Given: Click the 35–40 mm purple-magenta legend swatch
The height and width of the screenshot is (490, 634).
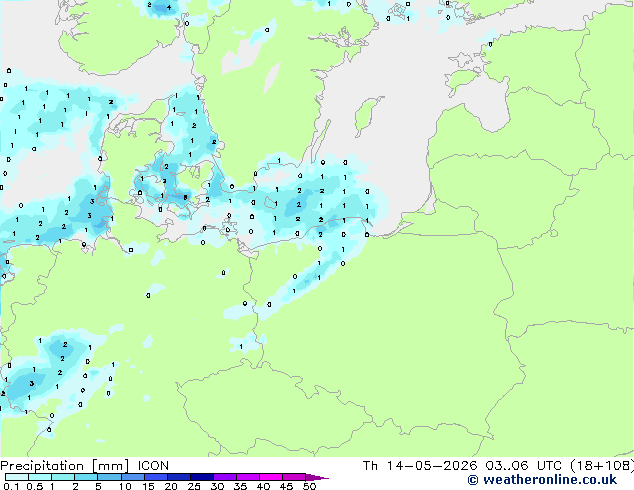Looking at the screenshot, I should 248,477.
